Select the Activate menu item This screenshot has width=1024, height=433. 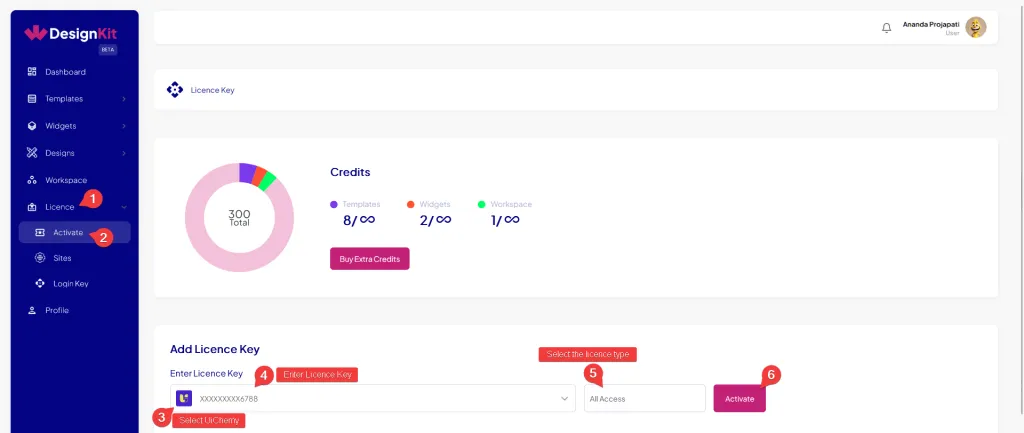coord(68,233)
